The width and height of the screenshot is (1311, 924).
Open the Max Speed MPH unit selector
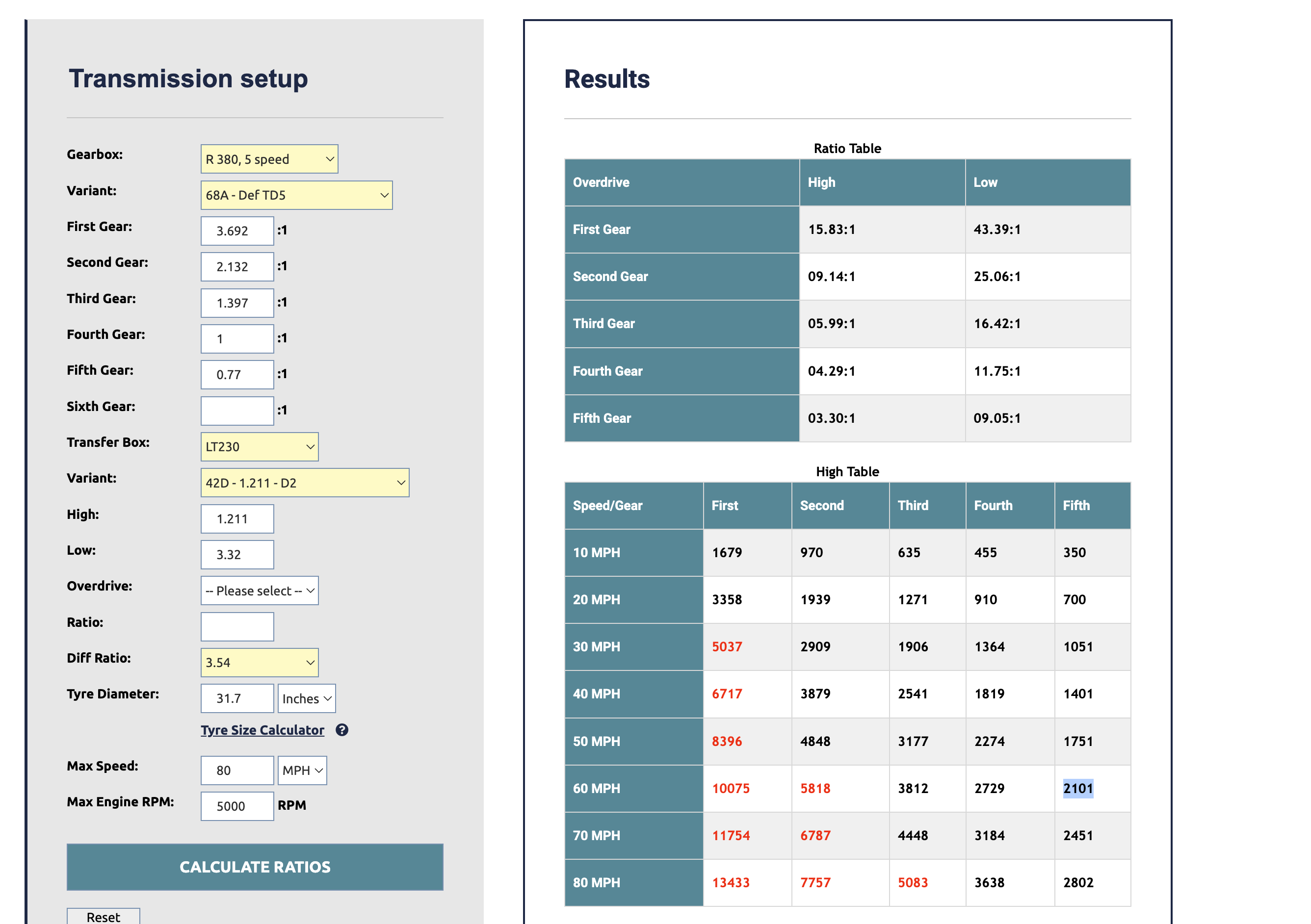point(302,770)
